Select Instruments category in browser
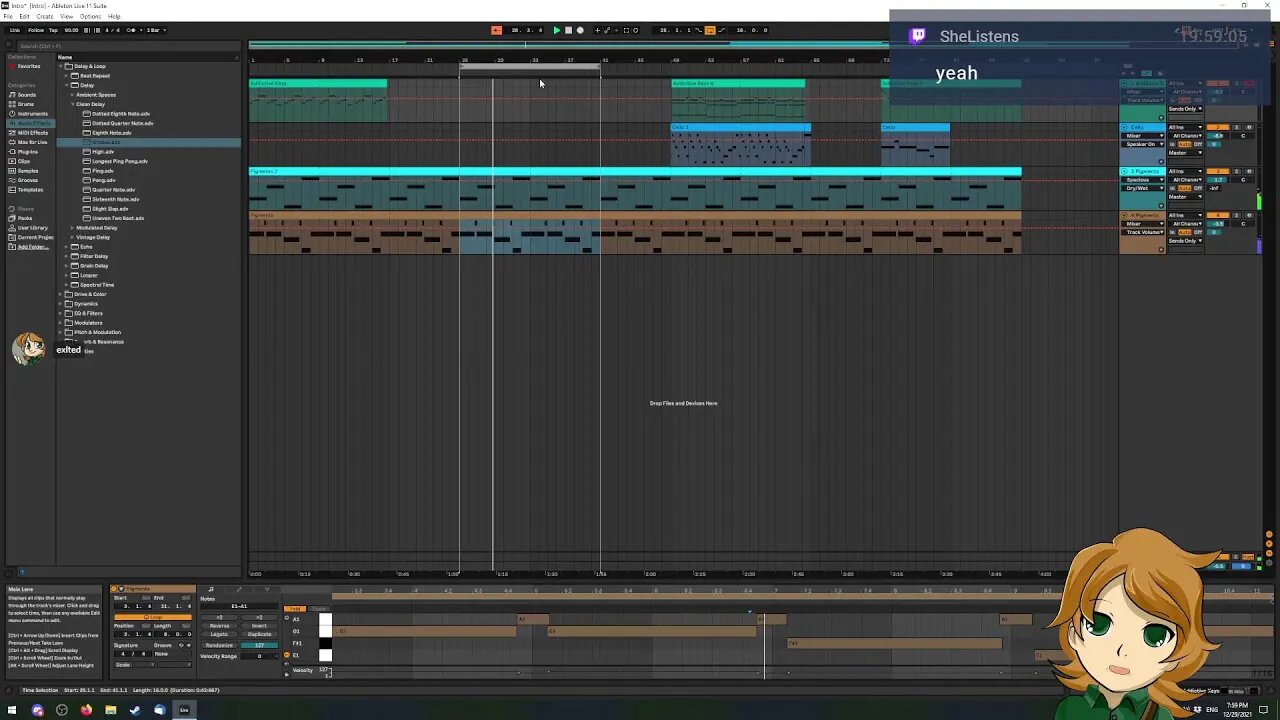 (x=32, y=113)
